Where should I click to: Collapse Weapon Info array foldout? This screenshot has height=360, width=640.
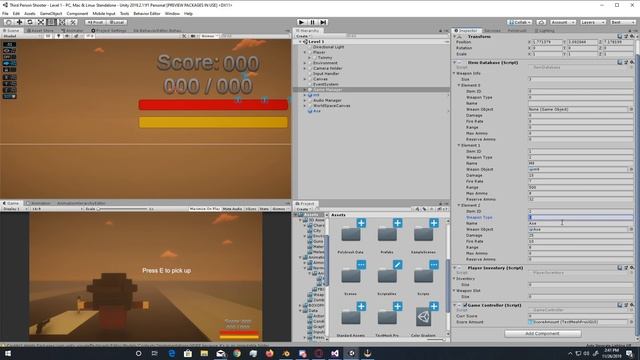click(x=454, y=73)
